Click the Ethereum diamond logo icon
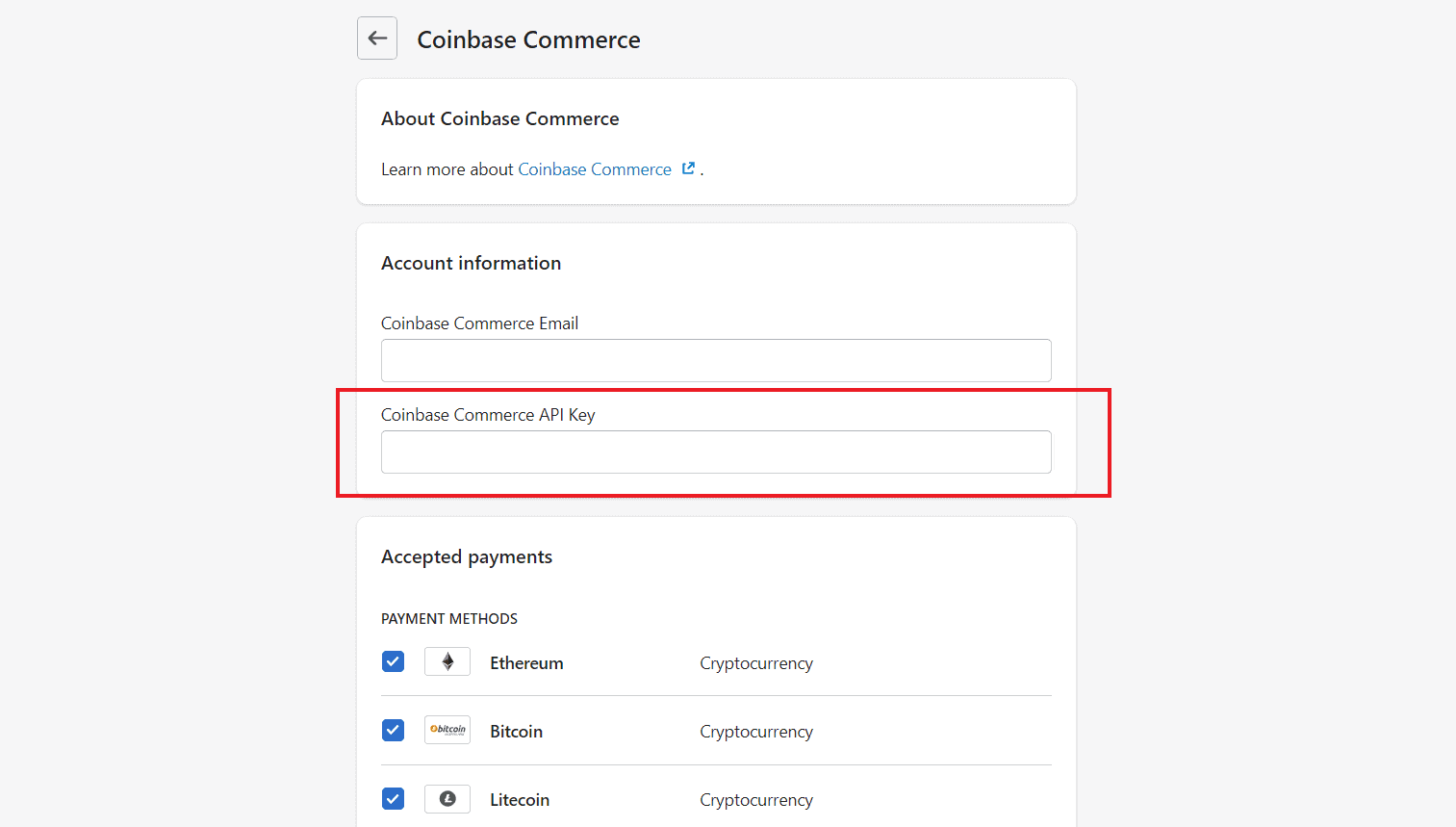The width and height of the screenshot is (1456, 827). tap(447, 661)
